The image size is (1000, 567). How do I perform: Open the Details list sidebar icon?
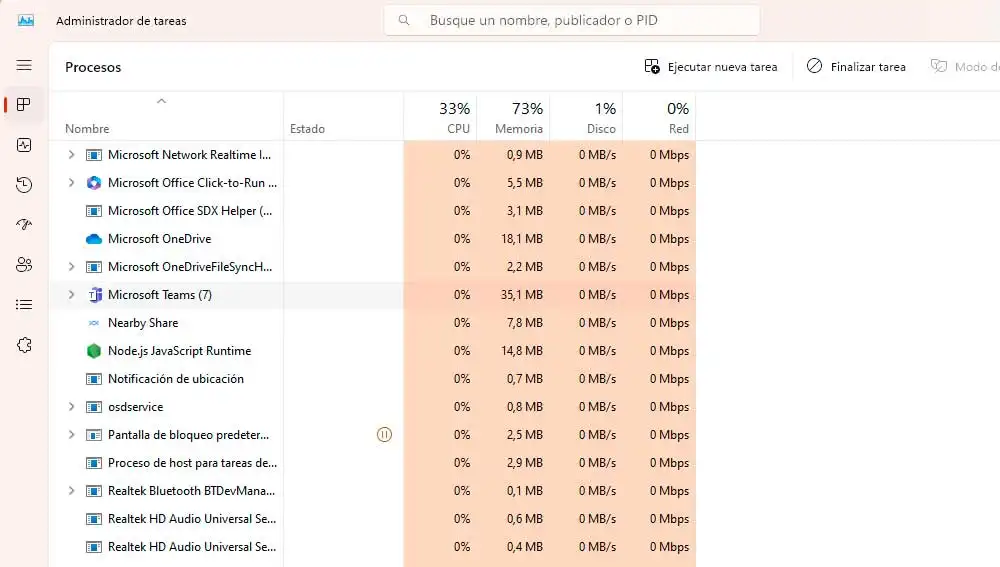(24, 305)
